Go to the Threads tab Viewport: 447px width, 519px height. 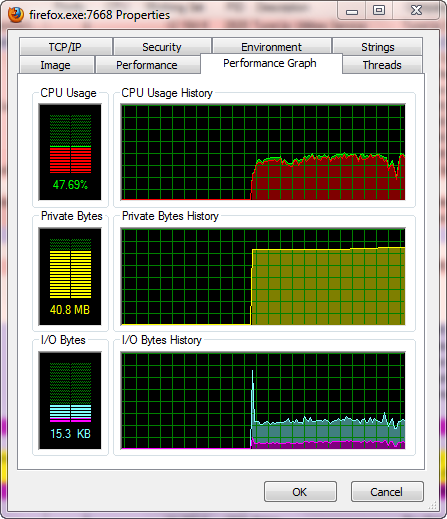coord(382,65)
